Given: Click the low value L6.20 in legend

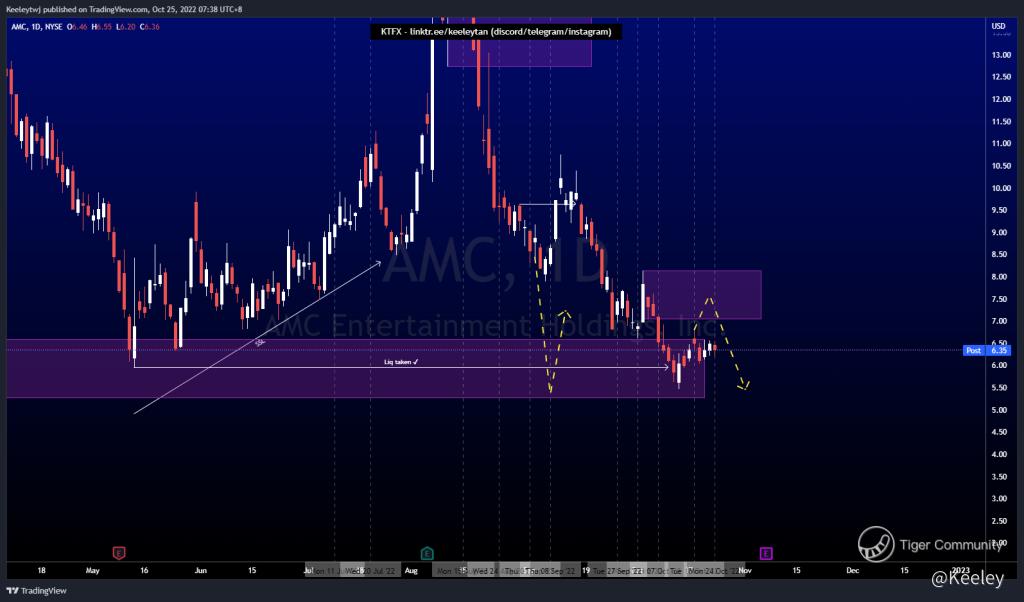Looking at the screenshot, I should (x=126, y=27).
